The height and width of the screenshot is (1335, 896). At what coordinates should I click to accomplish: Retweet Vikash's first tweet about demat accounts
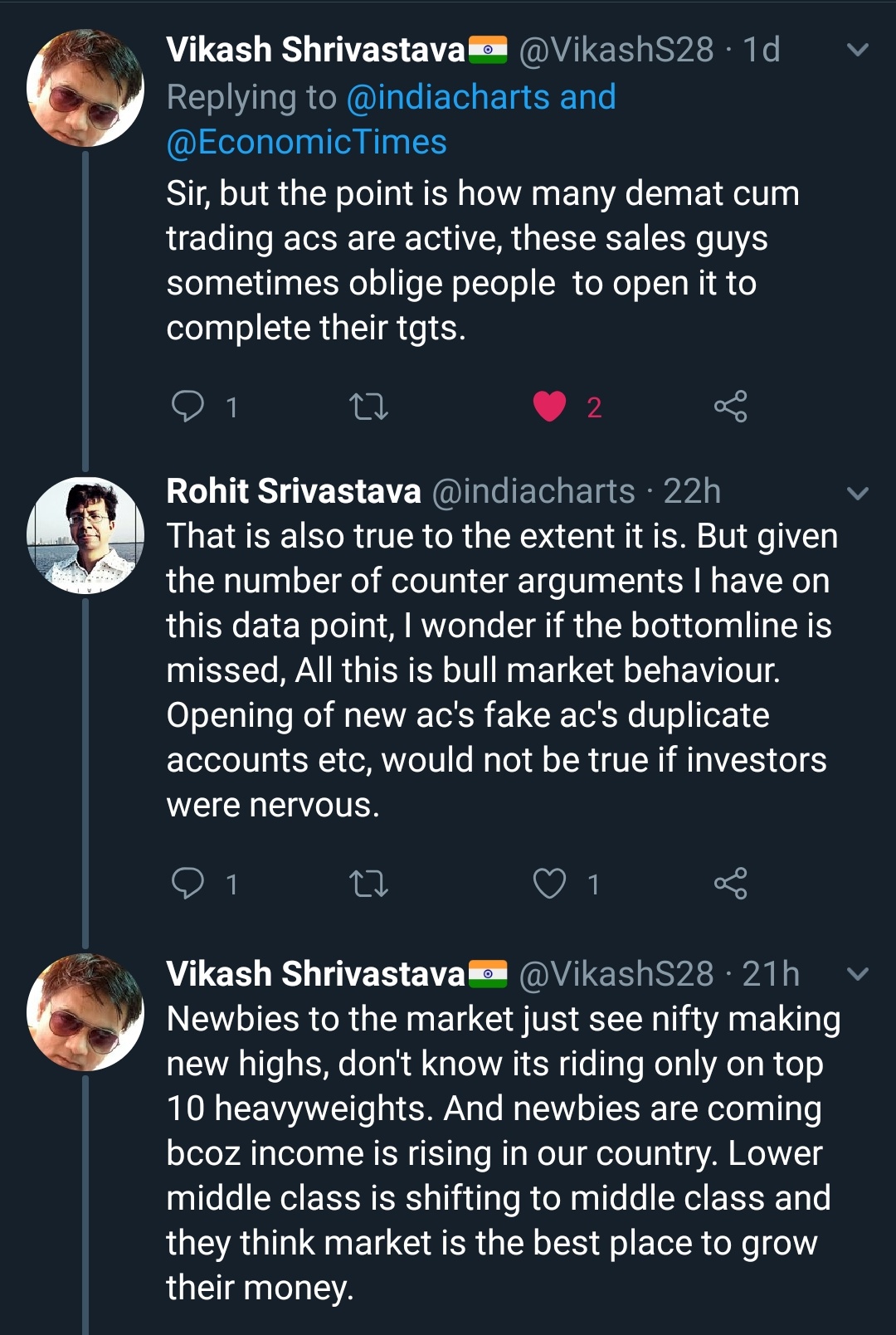click(x=368, y=407)
